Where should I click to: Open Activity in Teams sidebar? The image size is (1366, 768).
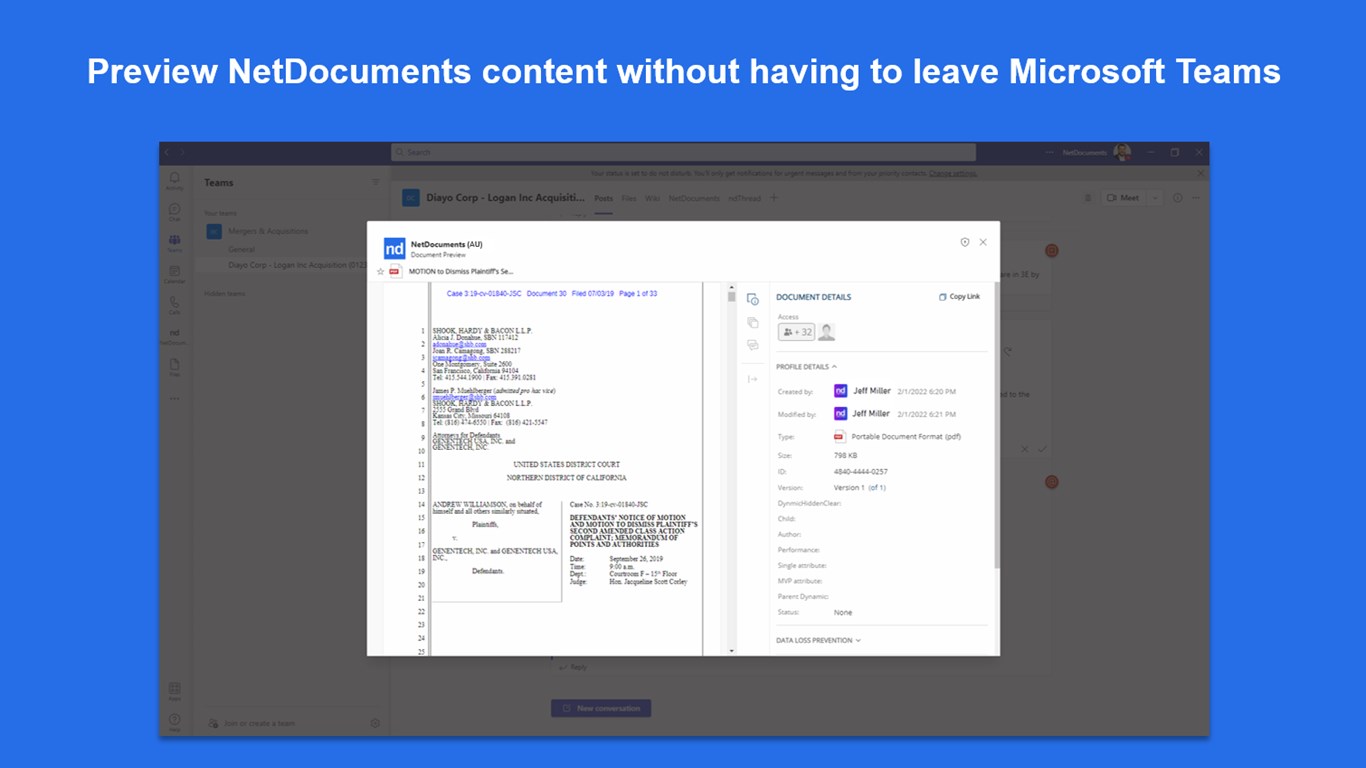pos(174,180)
